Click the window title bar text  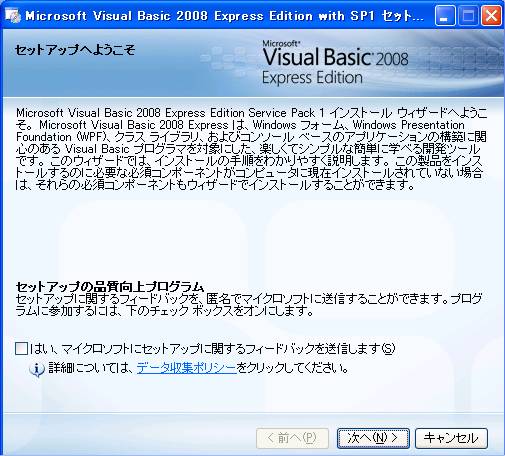tap(224, 16)
